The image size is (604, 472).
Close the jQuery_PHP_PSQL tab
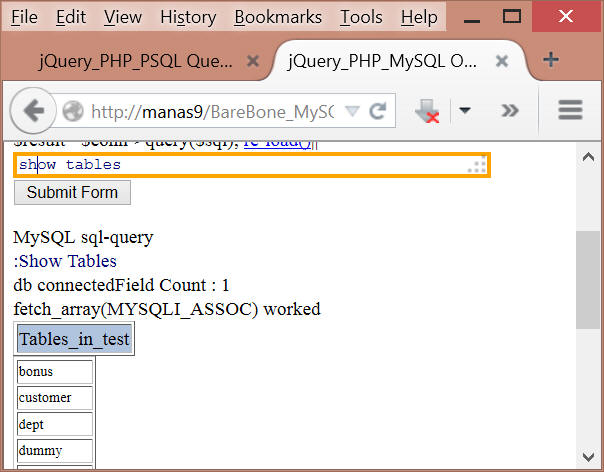(x=254, y=61)
